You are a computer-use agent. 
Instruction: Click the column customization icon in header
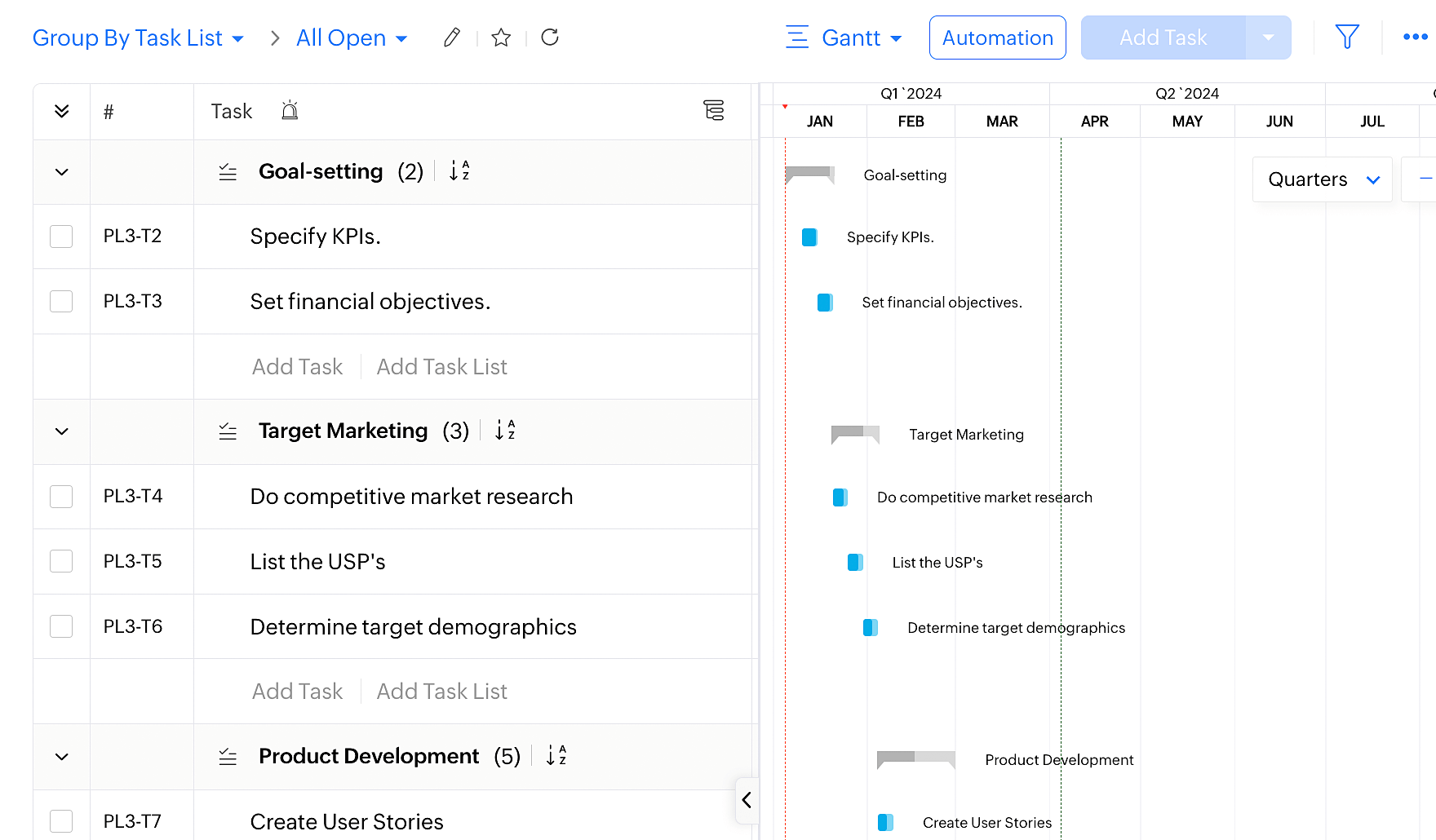pos(714,111)
